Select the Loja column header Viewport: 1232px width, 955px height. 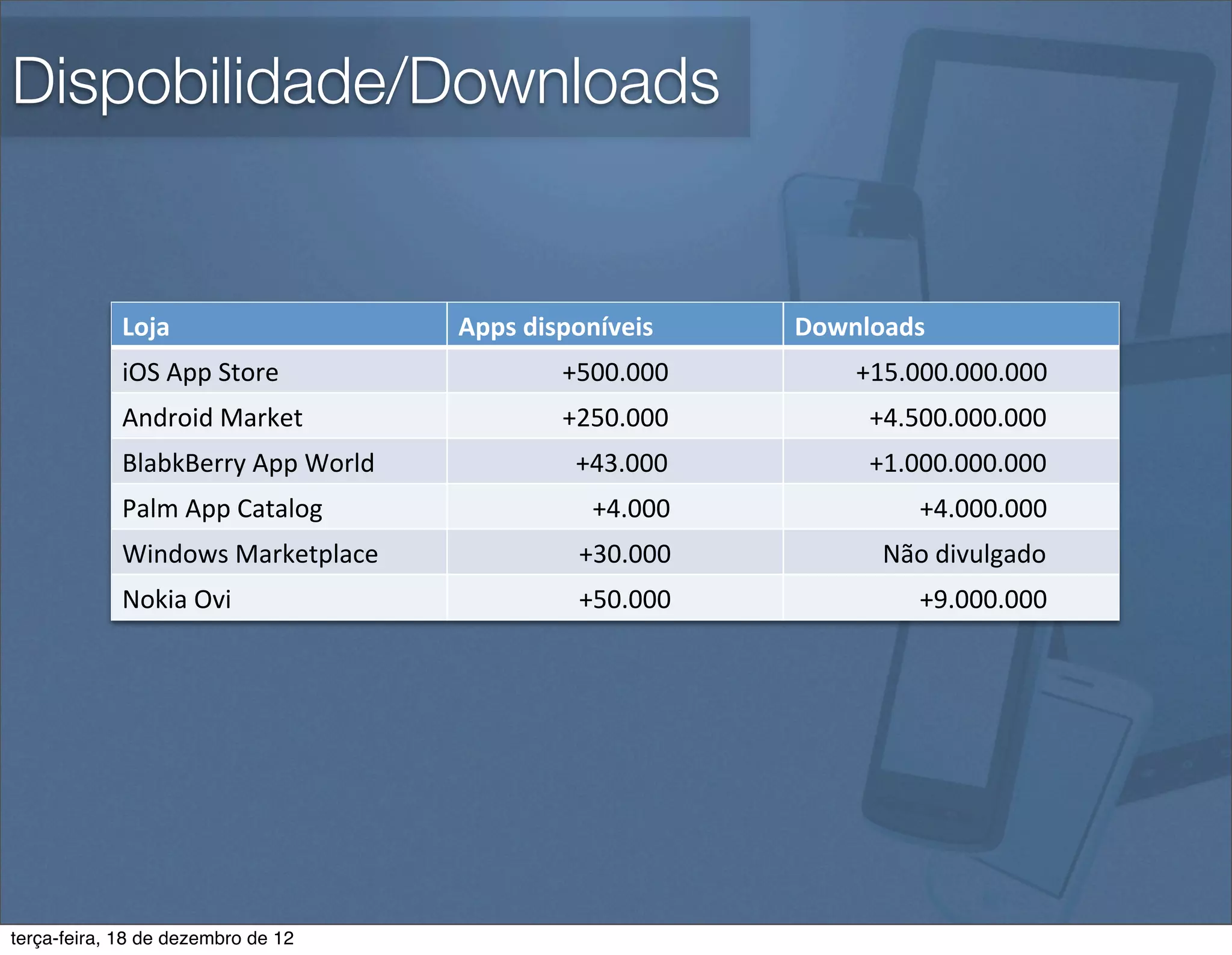[279, 324]
